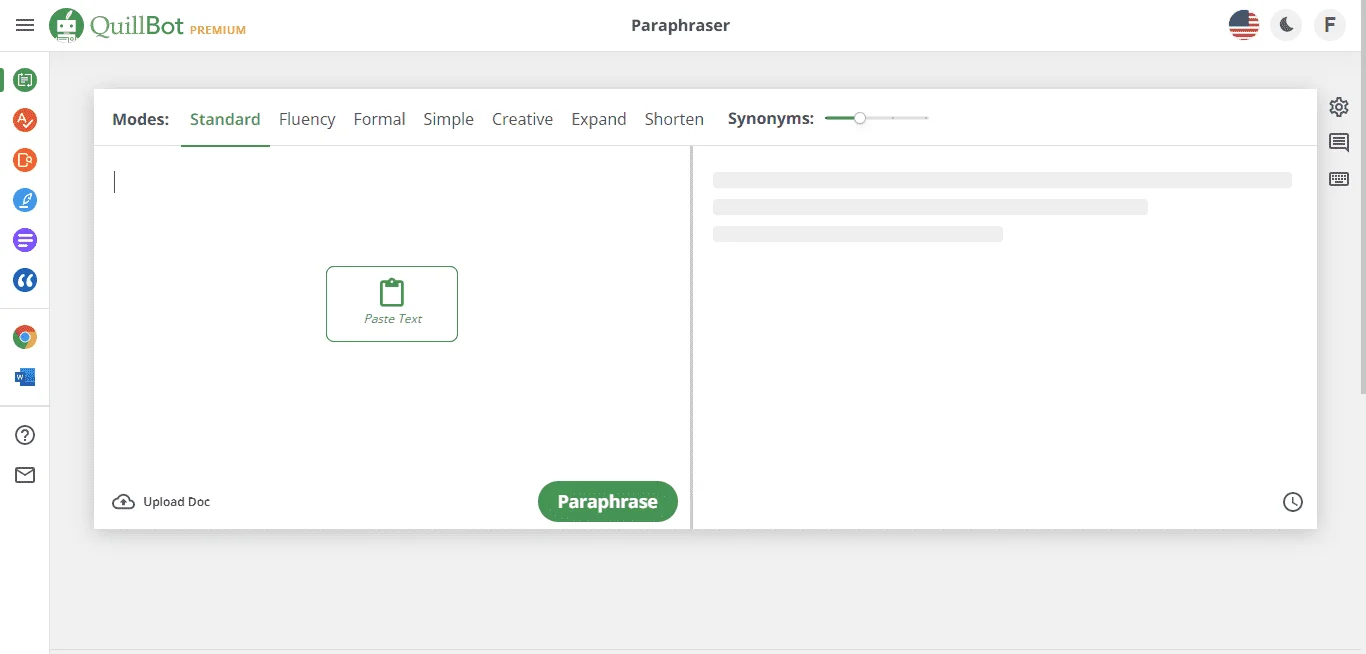This screenshot has width=1366, height=654.
Task: Open the feedback comment icon
Action: click(1339, 143)
